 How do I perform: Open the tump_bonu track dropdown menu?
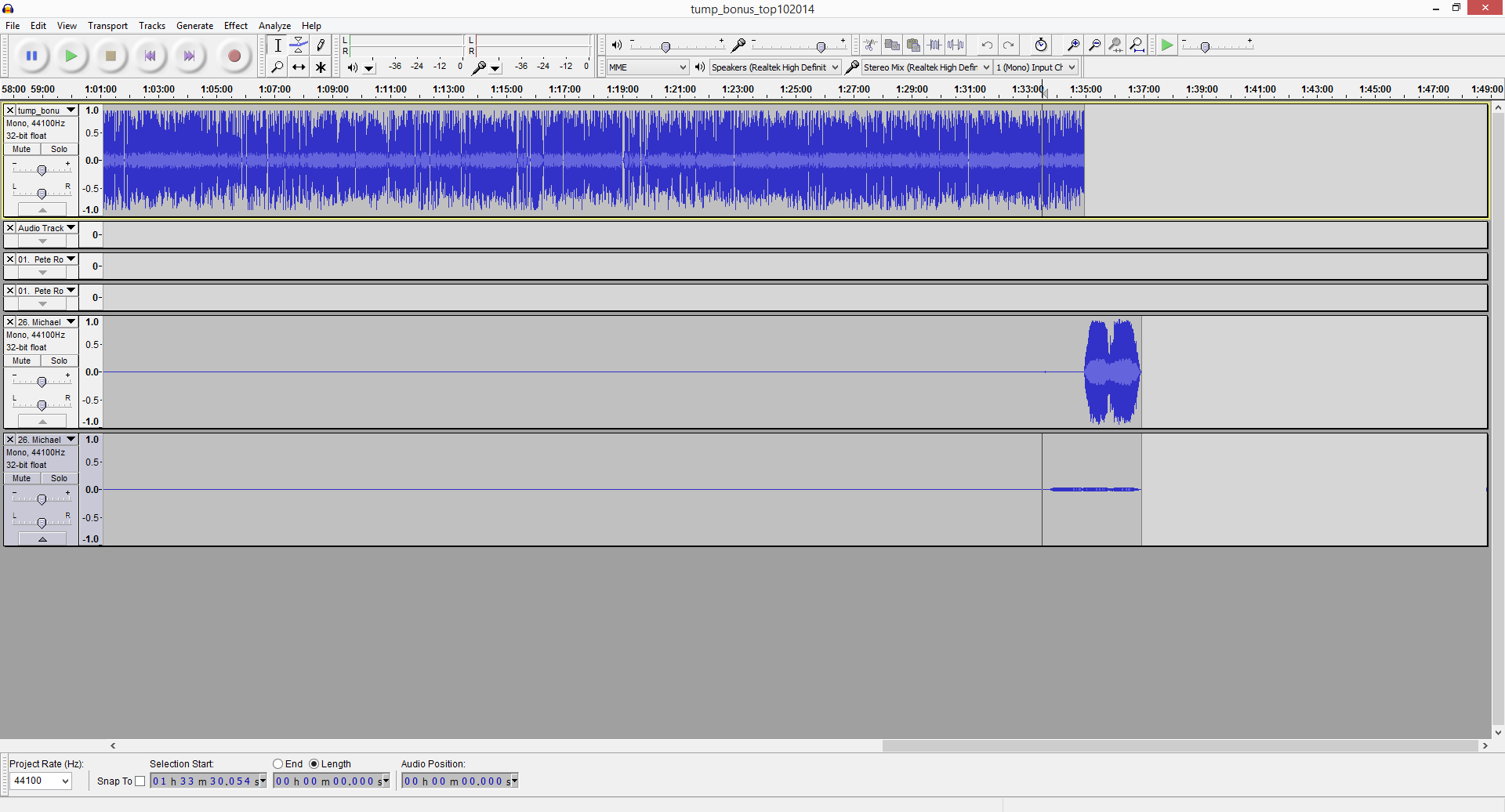point(71,110)
